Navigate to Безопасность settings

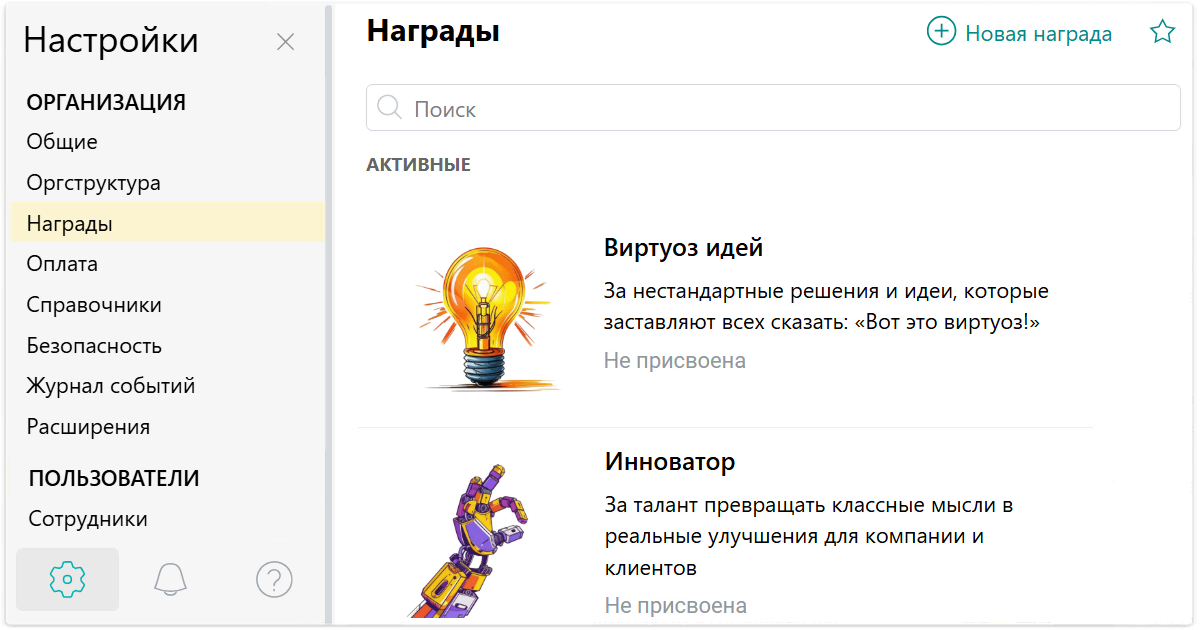[x=94, y=346]
